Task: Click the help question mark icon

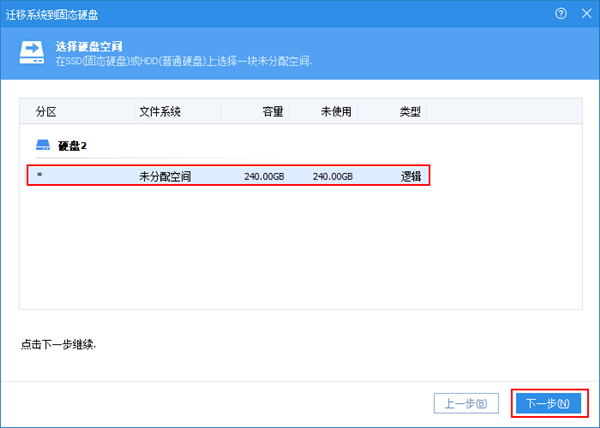Action: [x=559, y=13]
